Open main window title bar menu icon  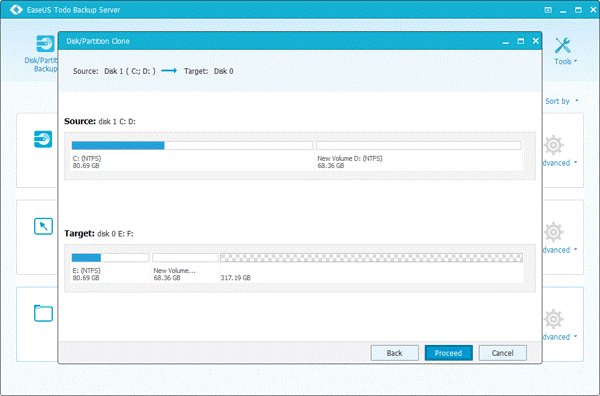tap(548, 10)
